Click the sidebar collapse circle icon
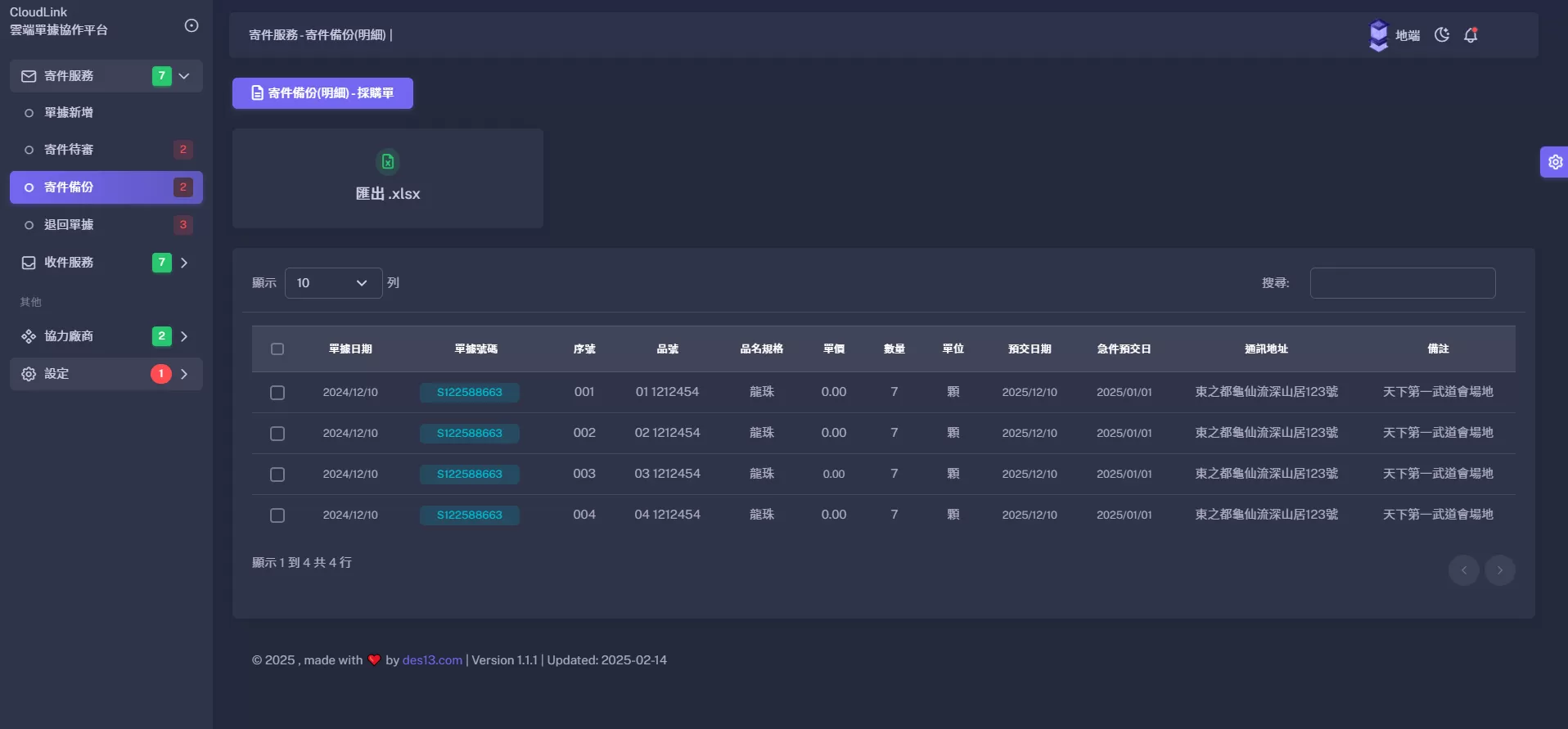1568x729 pixels. (x=191, y=25)
